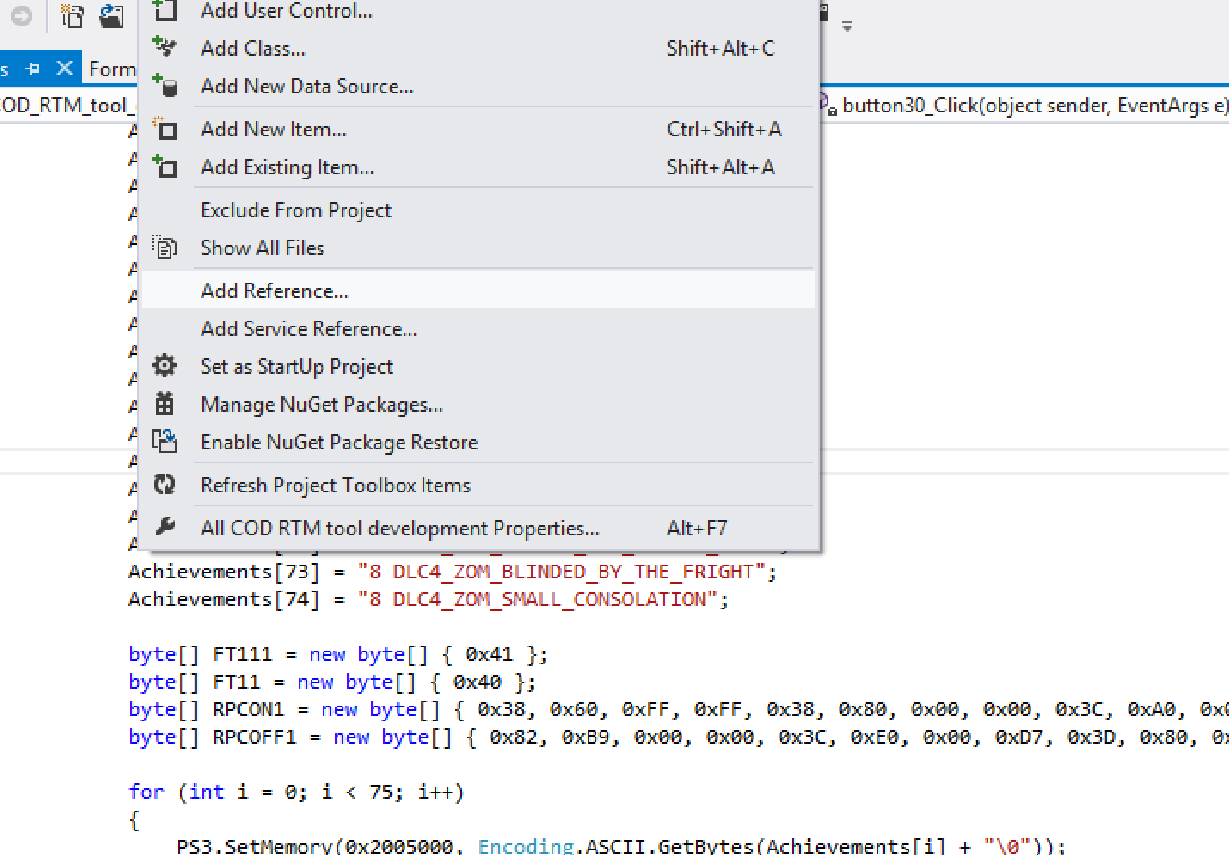Click the Add Class icon
Viewport: 1229px width, 855px height.
[164, 47]
